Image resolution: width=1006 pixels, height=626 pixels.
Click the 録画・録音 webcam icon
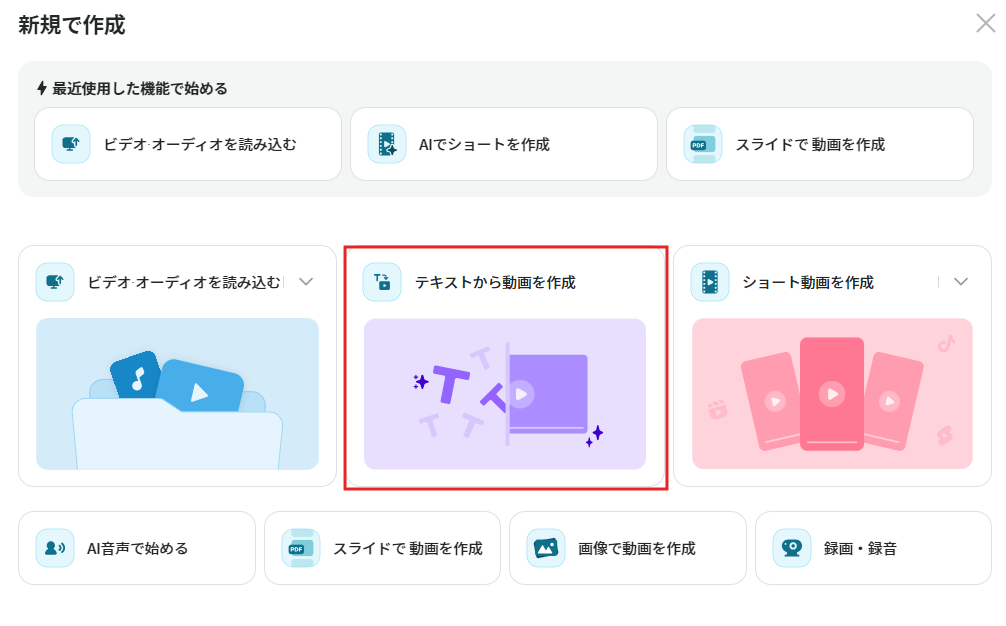(792, 548)
